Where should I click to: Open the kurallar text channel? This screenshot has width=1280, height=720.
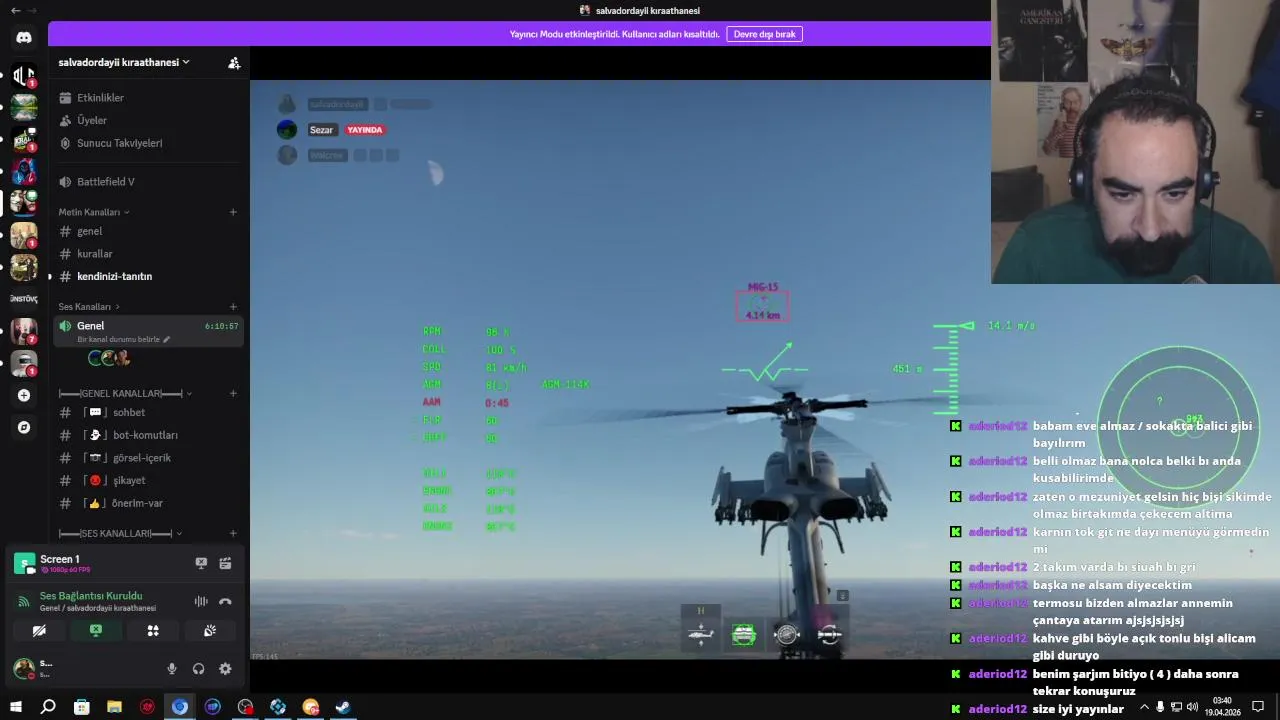tap(148, 254)
